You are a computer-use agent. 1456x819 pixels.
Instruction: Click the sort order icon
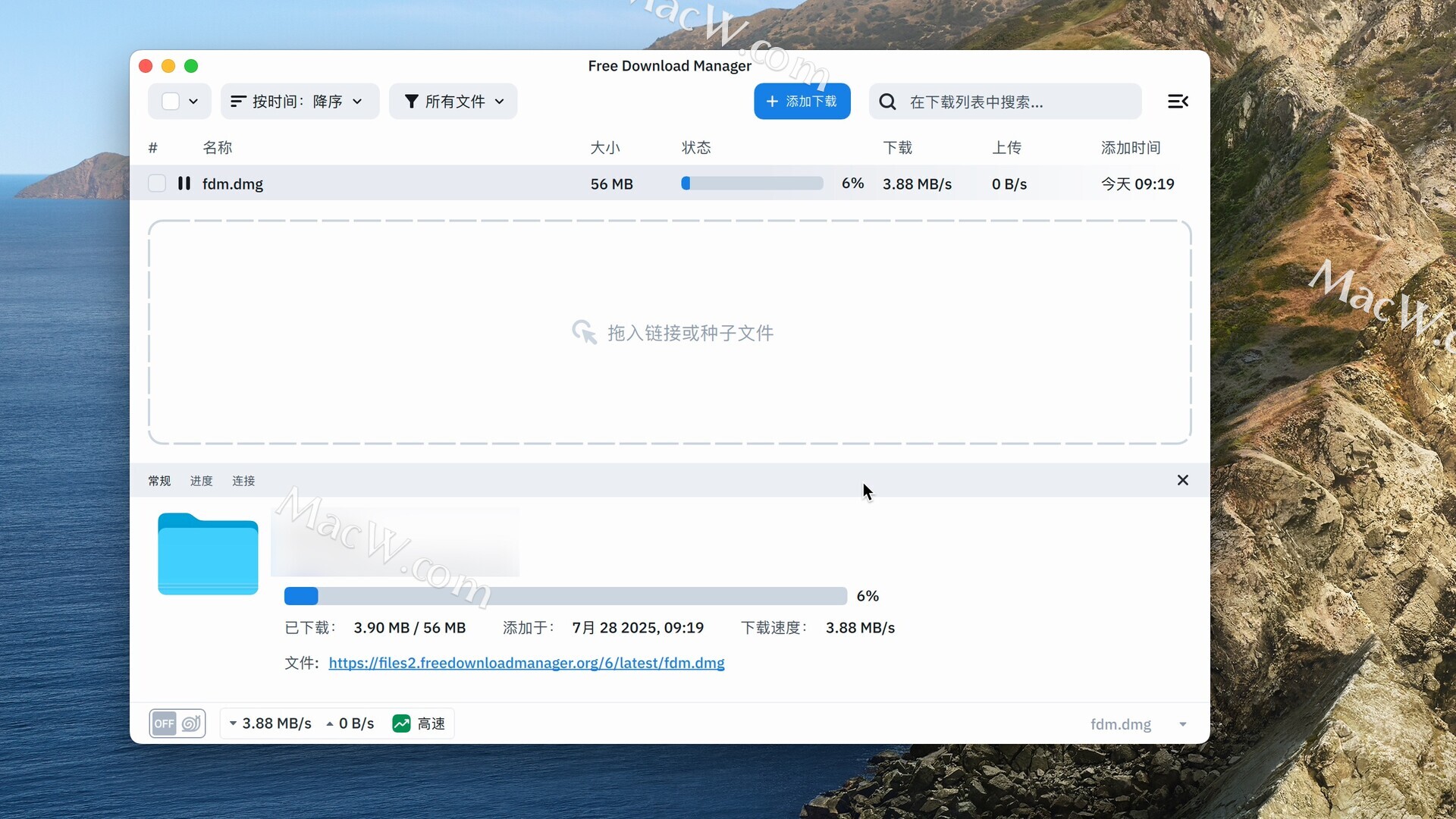(238, 102)
